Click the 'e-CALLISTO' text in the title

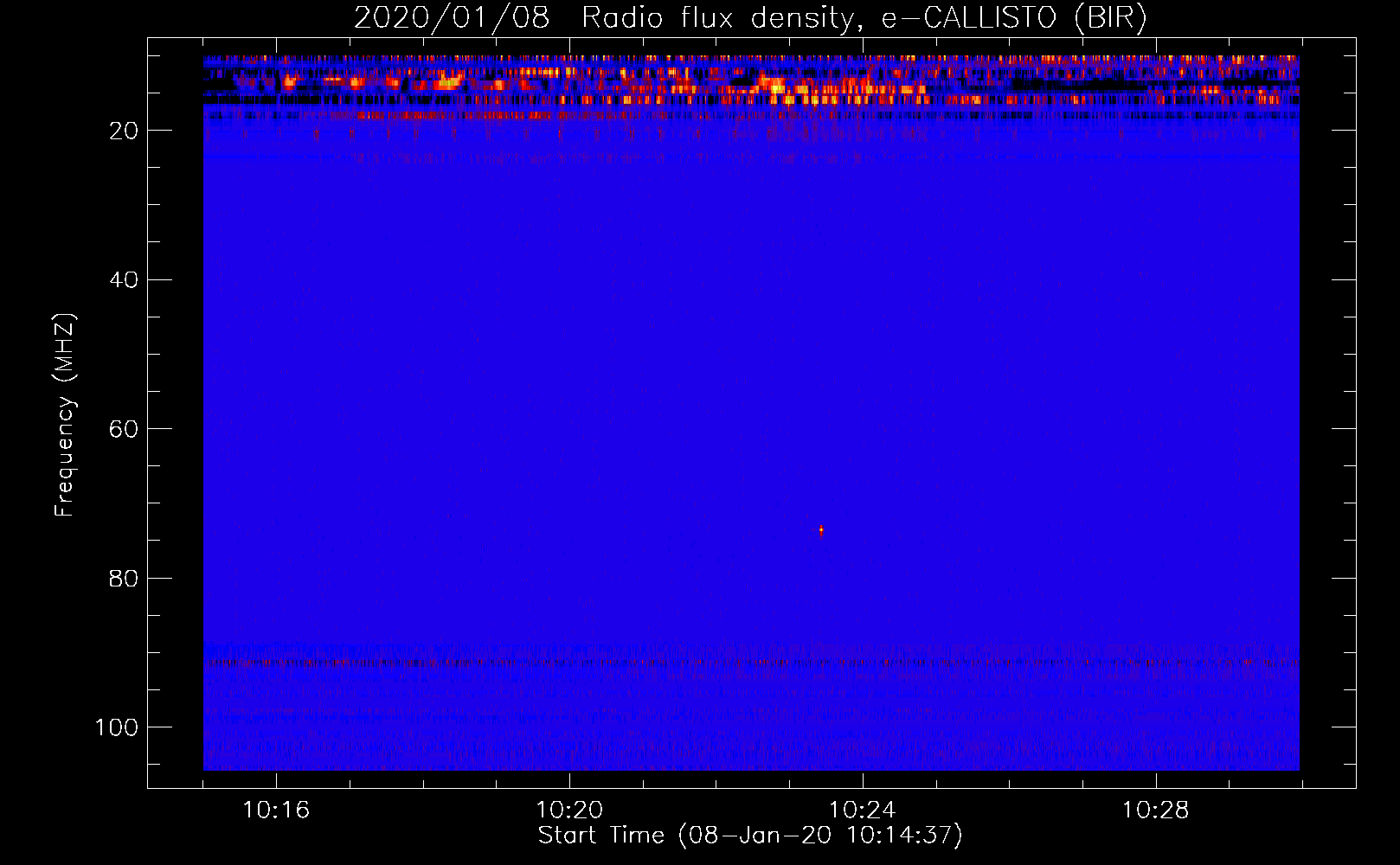pyautogui.click(x=968, y=18)
